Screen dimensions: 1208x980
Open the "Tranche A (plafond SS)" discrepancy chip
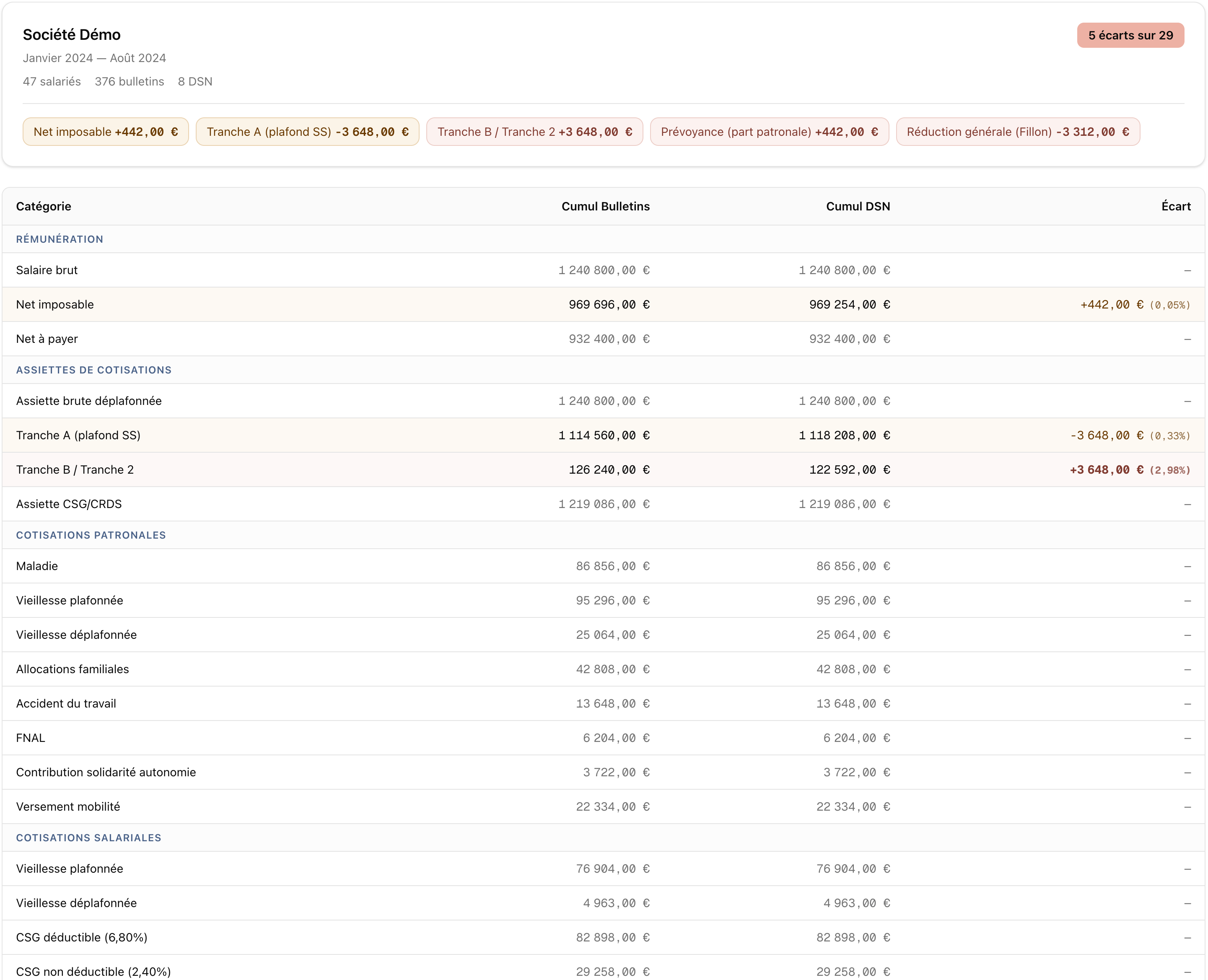(x=307, y=132)
